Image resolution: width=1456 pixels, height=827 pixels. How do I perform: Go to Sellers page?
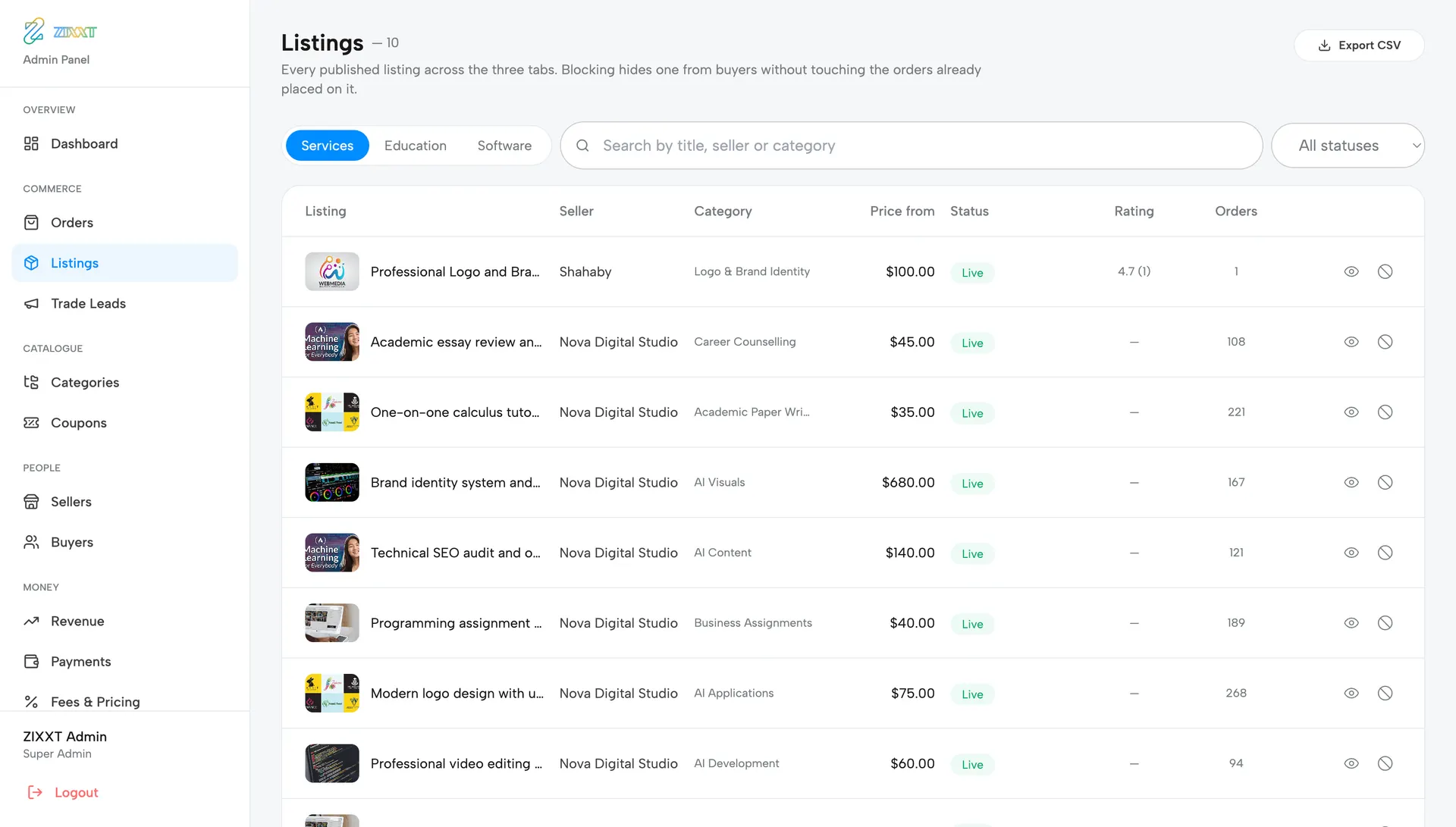pos(125,502)
